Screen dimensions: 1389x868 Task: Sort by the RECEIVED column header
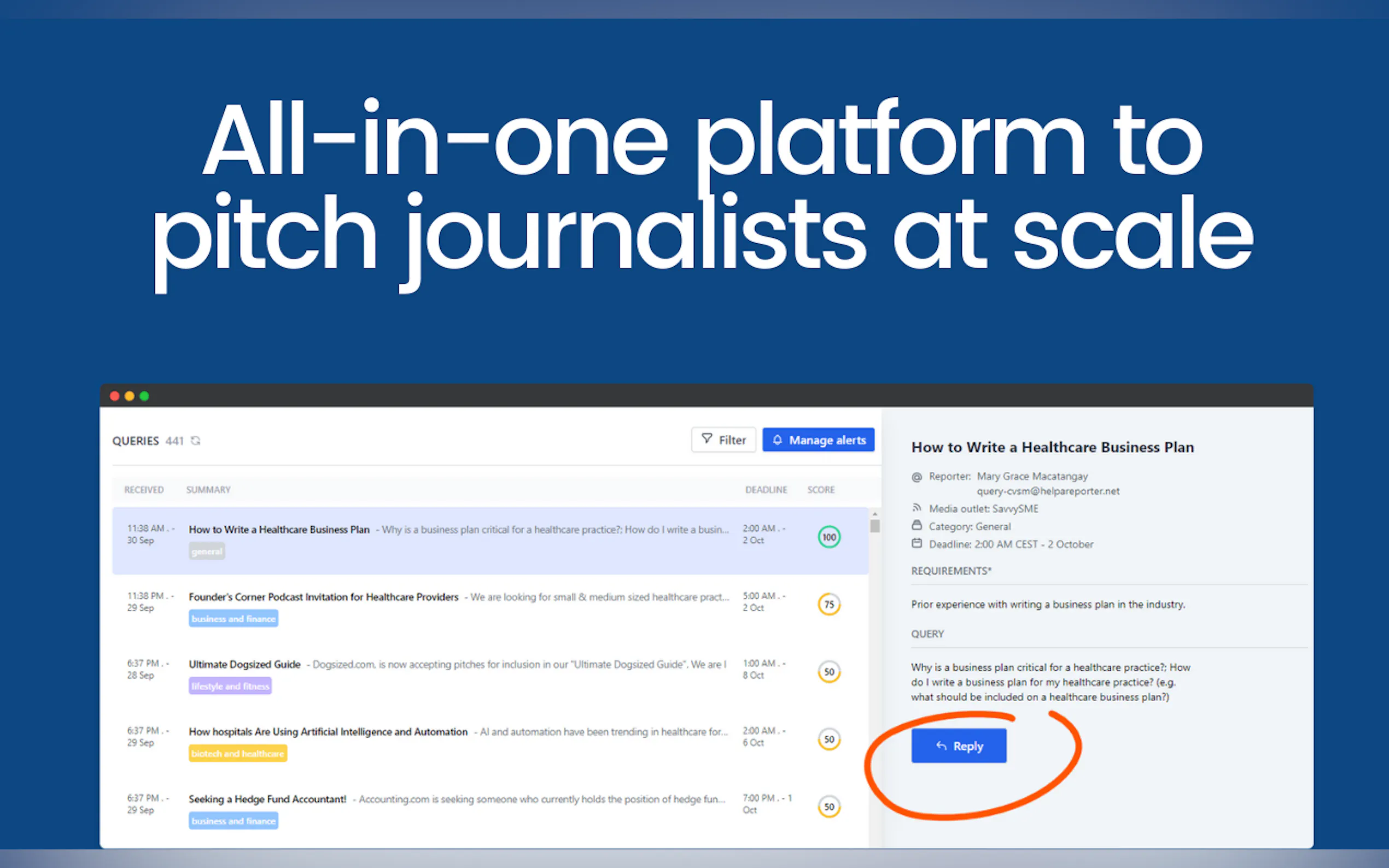[x=144, y=490]
